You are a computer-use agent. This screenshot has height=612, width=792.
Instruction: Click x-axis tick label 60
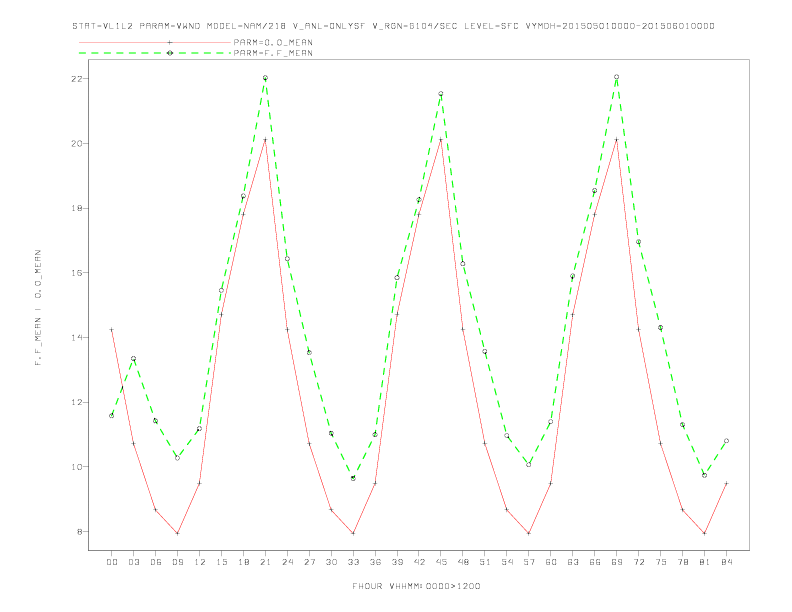coord(551,562)
